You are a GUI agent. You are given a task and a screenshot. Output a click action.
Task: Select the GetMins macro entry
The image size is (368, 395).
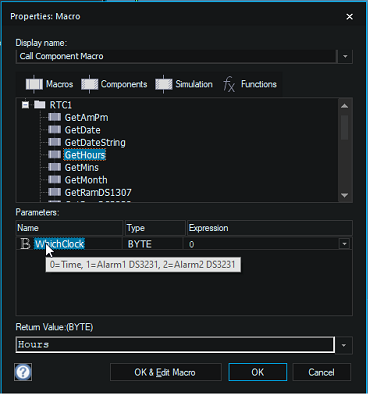[x=82, y=167]
